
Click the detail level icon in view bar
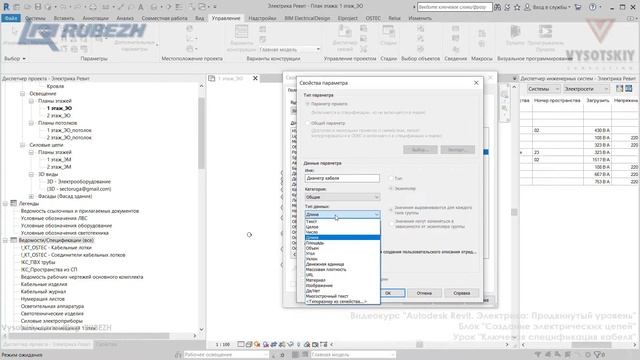coord(241,344)
